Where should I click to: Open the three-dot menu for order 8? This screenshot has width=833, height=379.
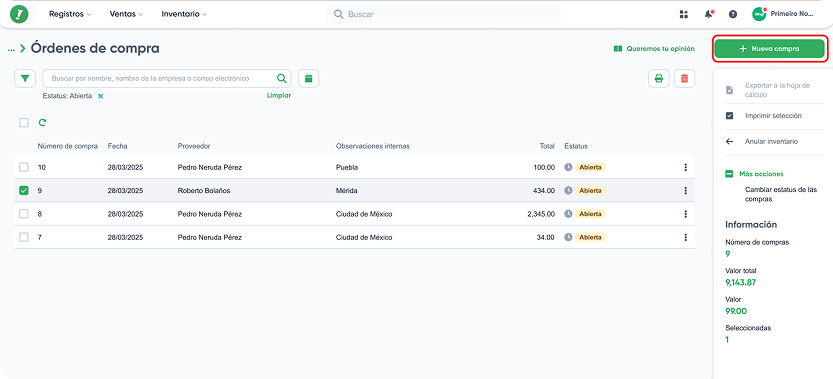click(685, 214)
